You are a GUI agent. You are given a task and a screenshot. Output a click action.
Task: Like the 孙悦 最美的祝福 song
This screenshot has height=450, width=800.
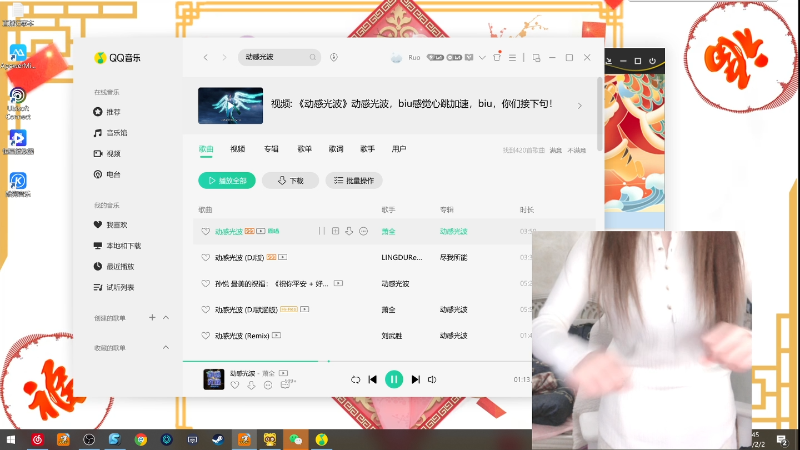(206, 284)
